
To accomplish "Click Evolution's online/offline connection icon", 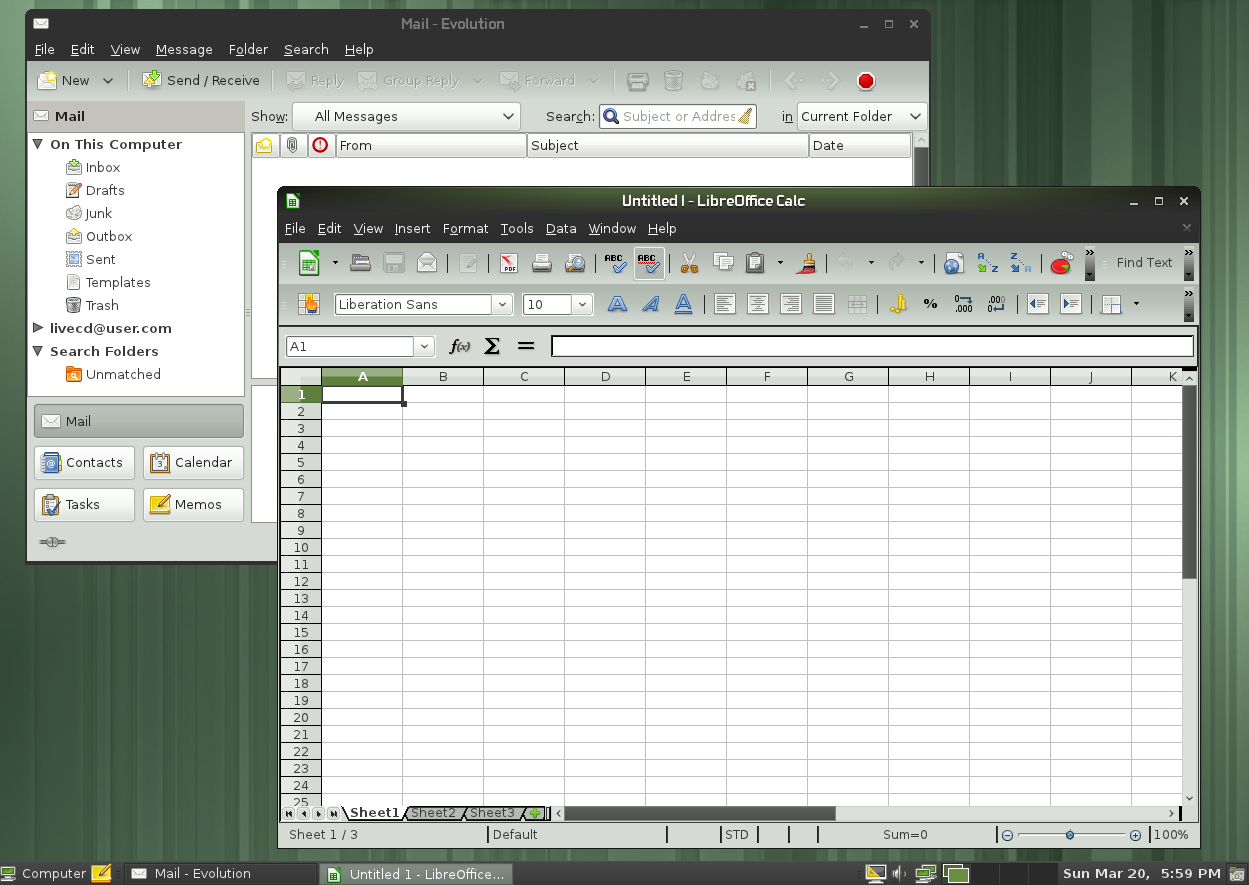I will point(53,542).
